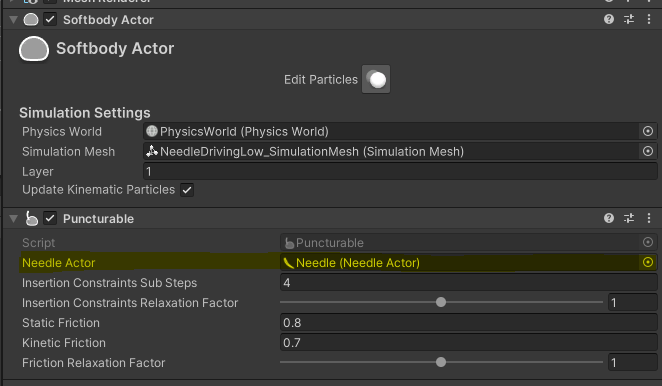Select the PhysicsWorld object reference

coord(391,131)
